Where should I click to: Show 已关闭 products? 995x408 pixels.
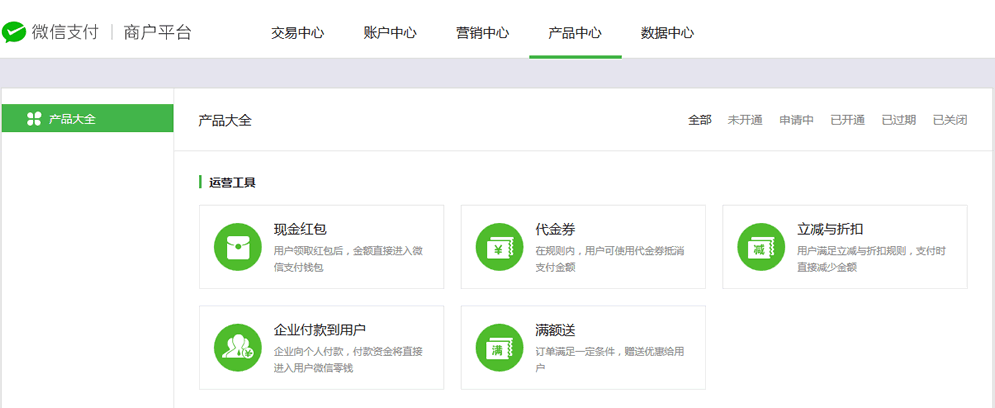pyautogui.click(x=949, y=120)
